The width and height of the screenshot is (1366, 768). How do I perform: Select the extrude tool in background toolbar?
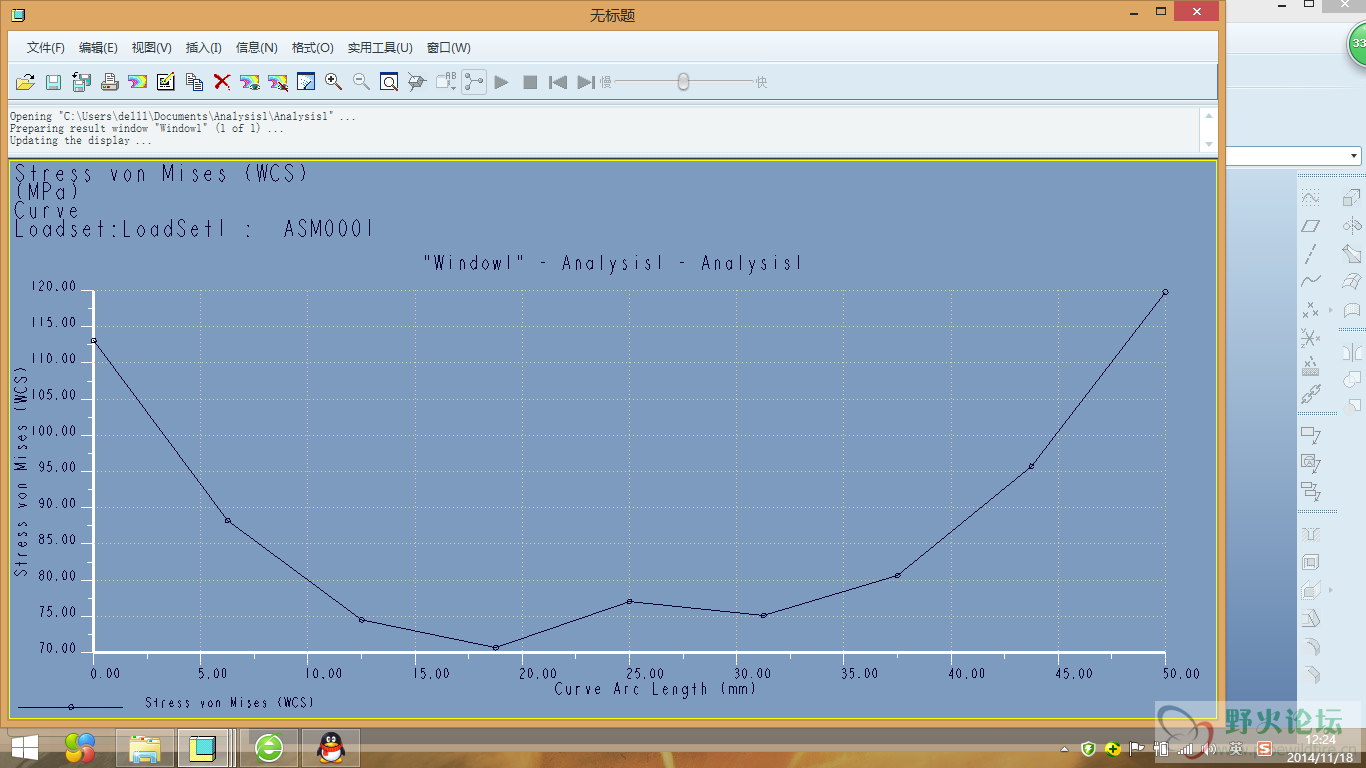click(1352, 198)
